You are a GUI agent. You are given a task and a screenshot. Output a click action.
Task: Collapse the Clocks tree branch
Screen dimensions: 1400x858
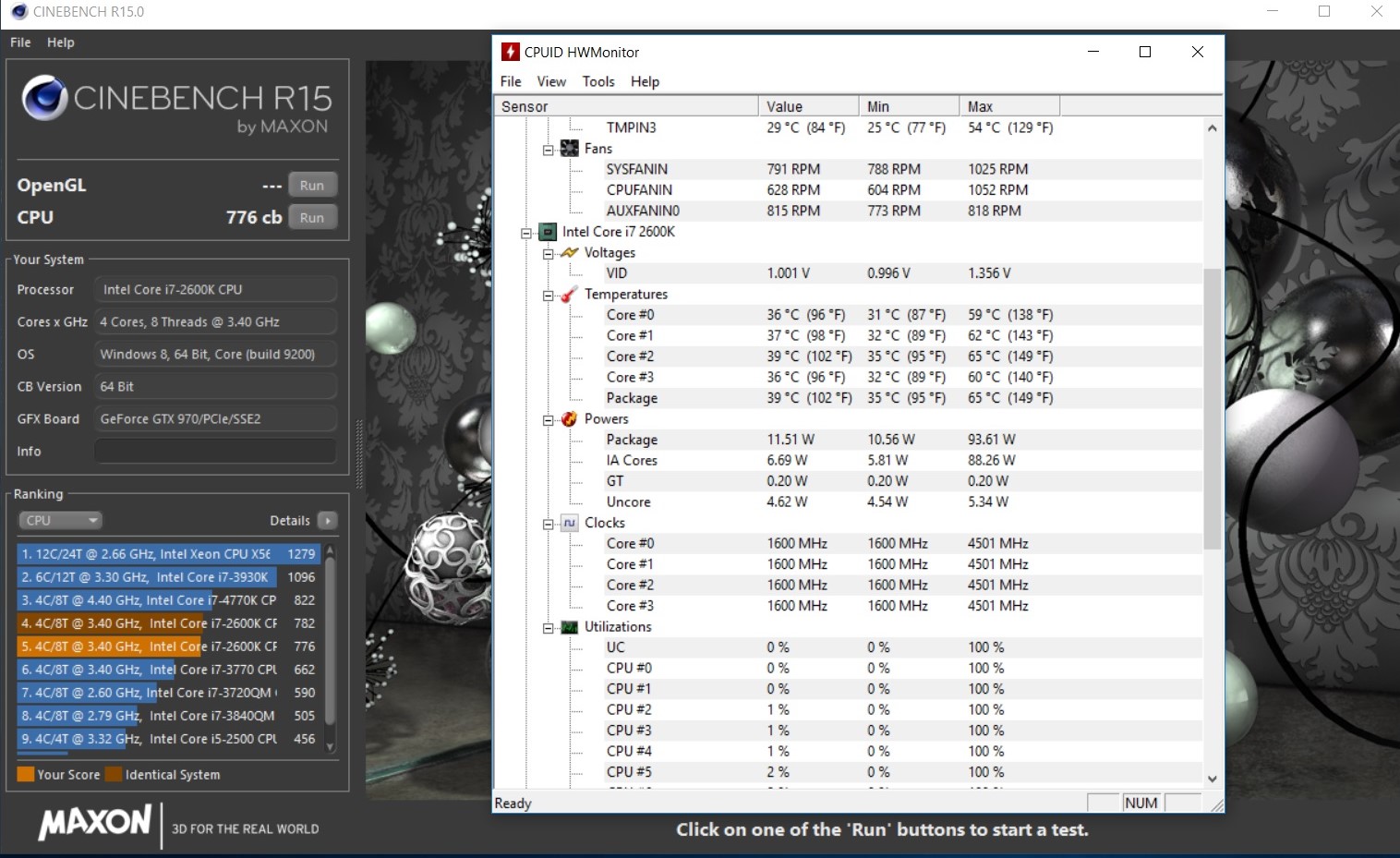tap(549, 524)
